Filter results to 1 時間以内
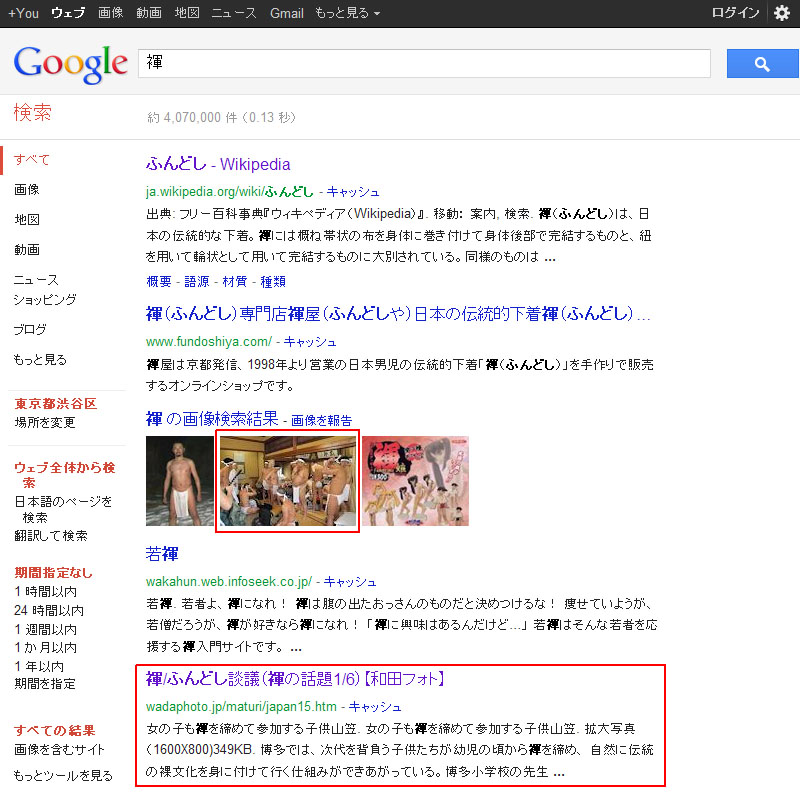800x800 pixels. (46, 592)
